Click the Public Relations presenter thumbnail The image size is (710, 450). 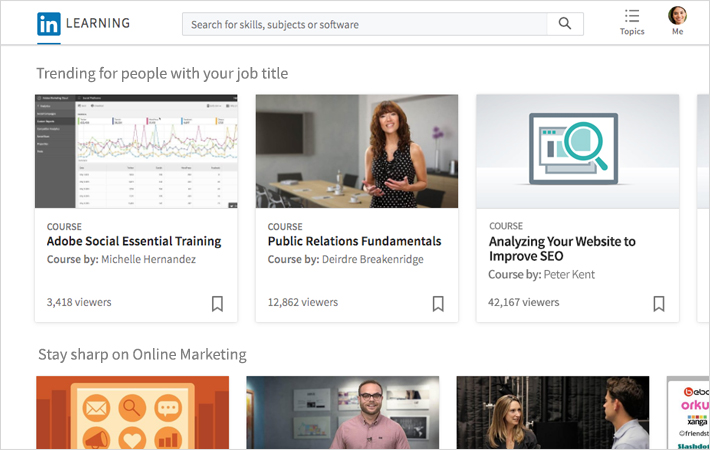(x=357, y=151)
